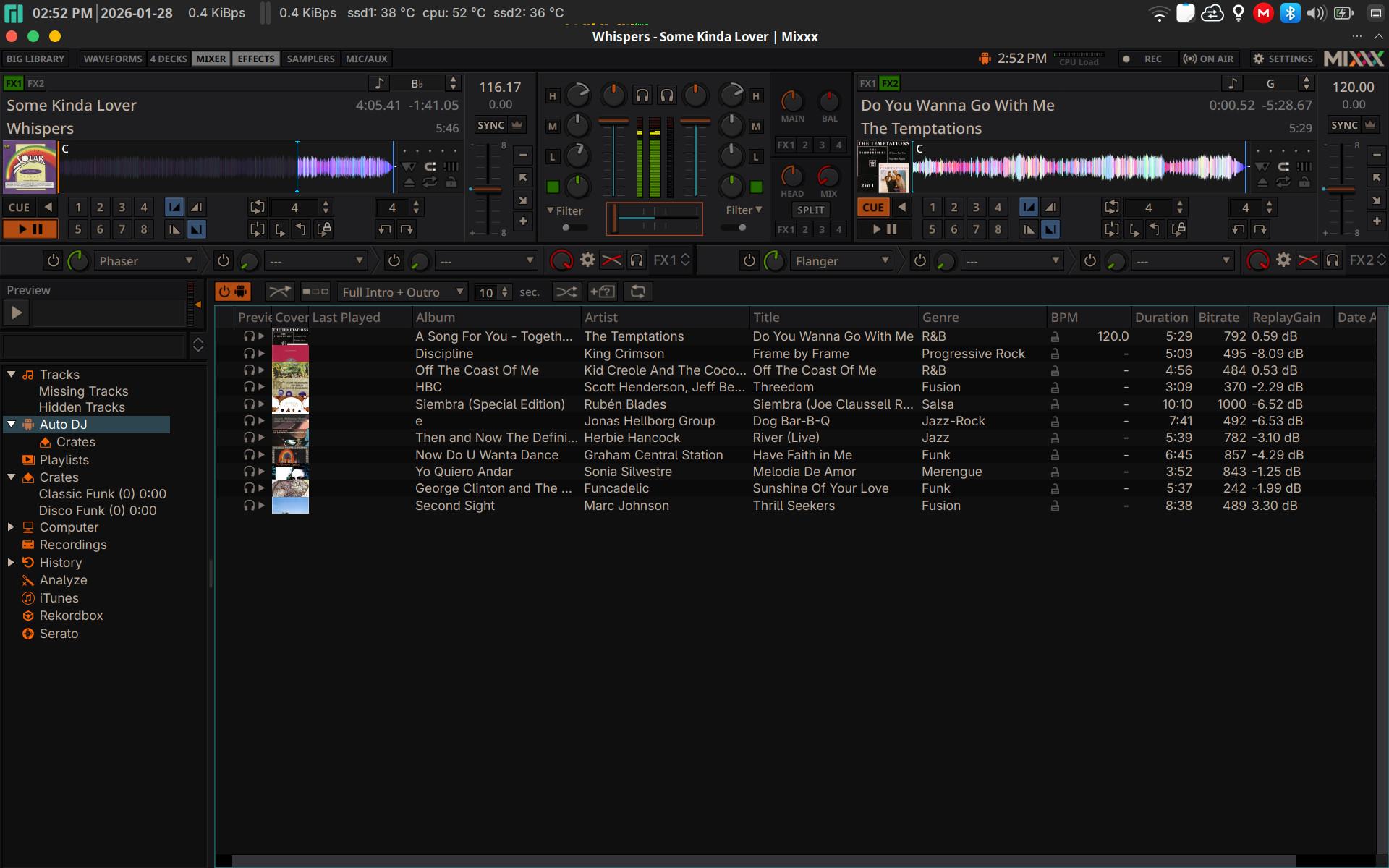Click the shuffle Auto DJ queue icon
This screenshot has width=1389, height=868.
566,292
